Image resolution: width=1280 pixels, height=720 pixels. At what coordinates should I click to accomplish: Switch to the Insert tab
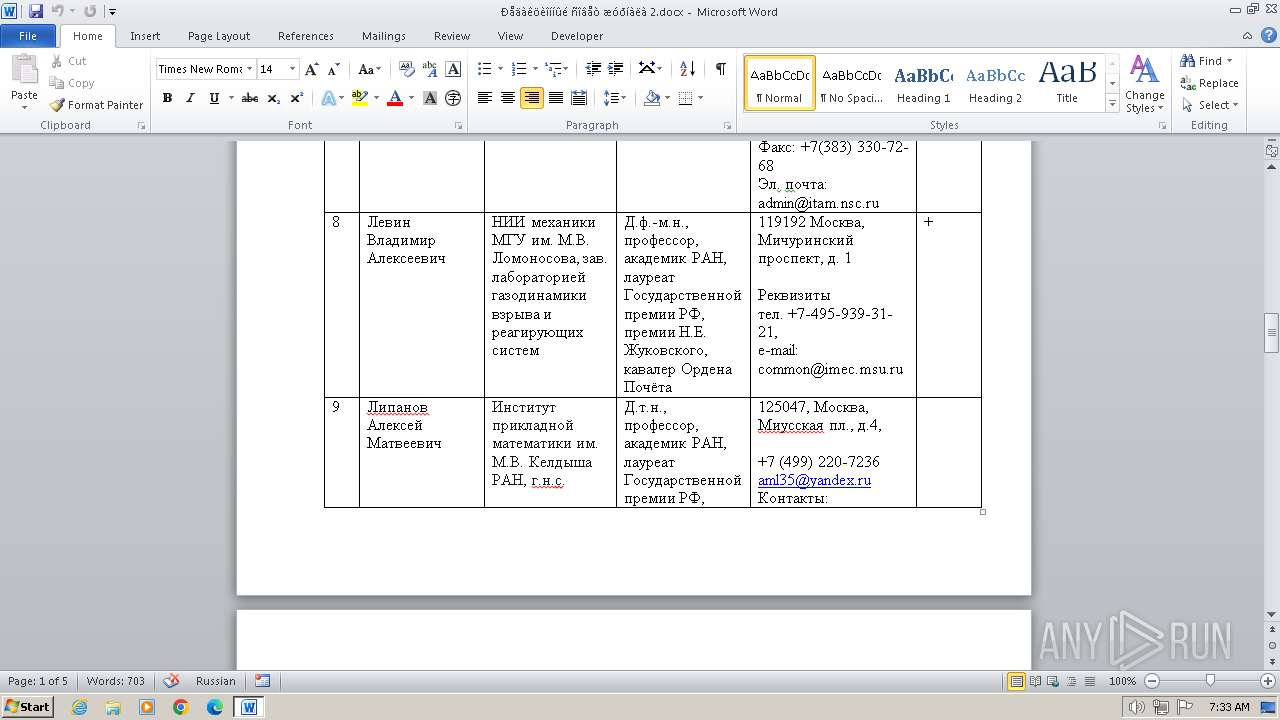(x=145, y=36)
